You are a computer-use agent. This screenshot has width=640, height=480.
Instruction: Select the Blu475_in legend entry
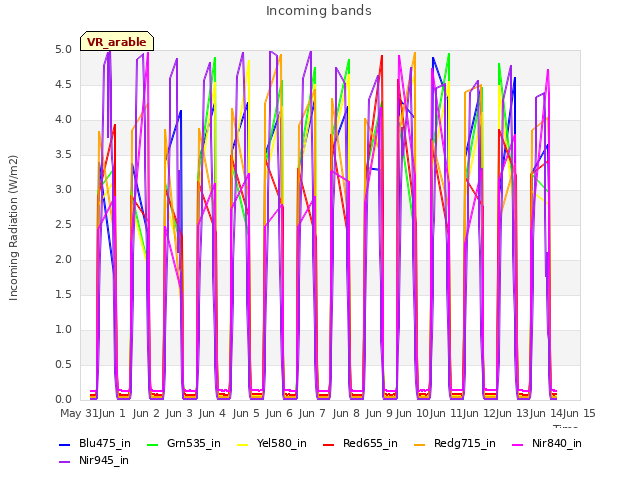(95, 443)
